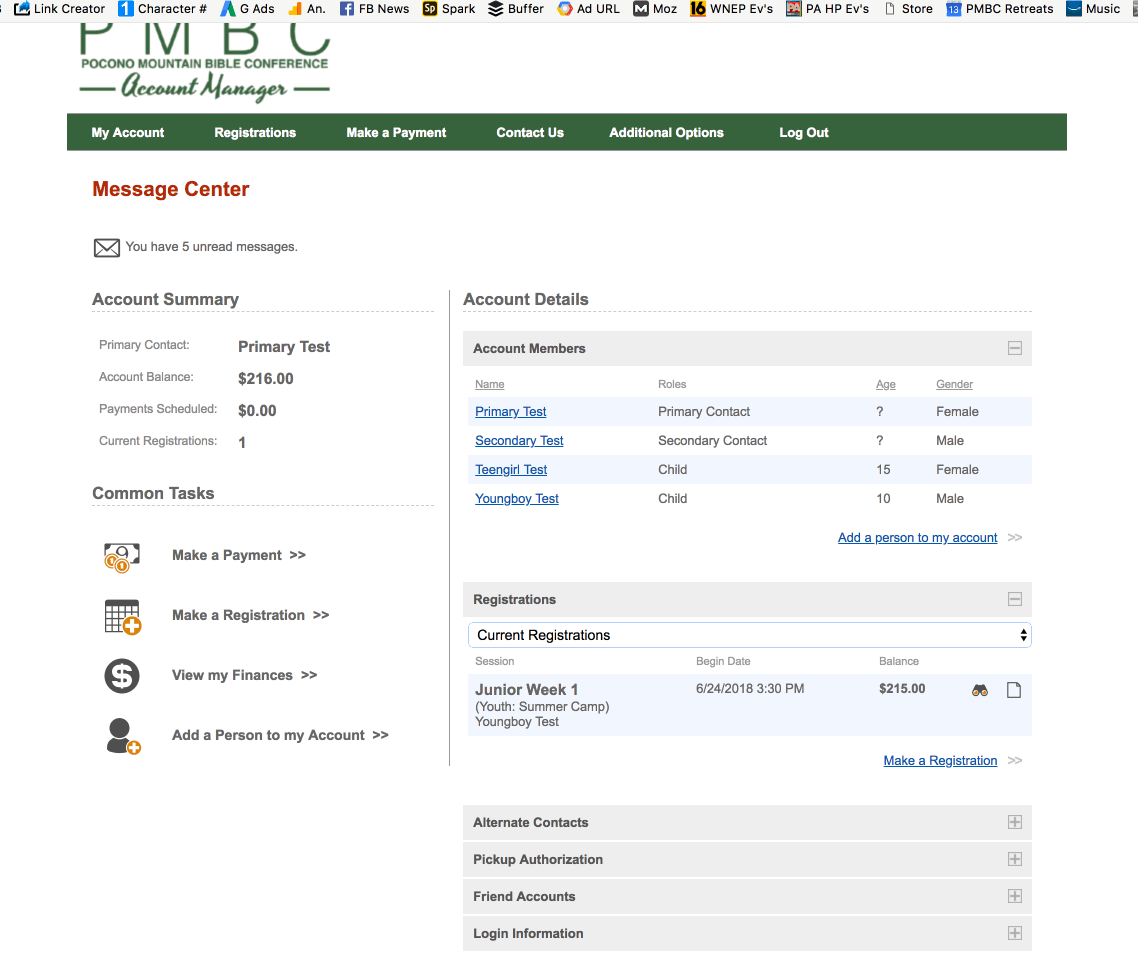
Task: Open the Make a Payment menu
Action: (x=396, y=133)
